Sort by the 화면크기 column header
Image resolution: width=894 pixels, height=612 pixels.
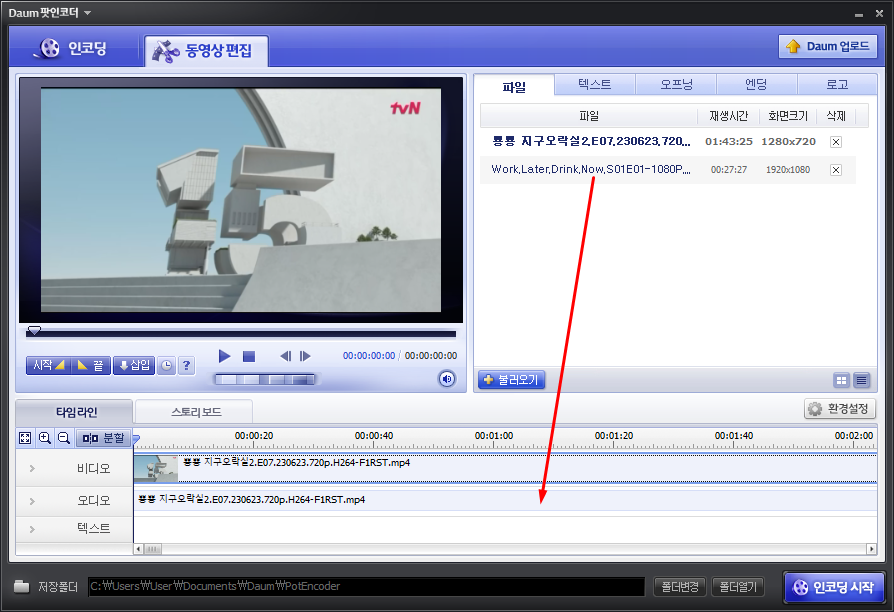click(x=787, y=116)
